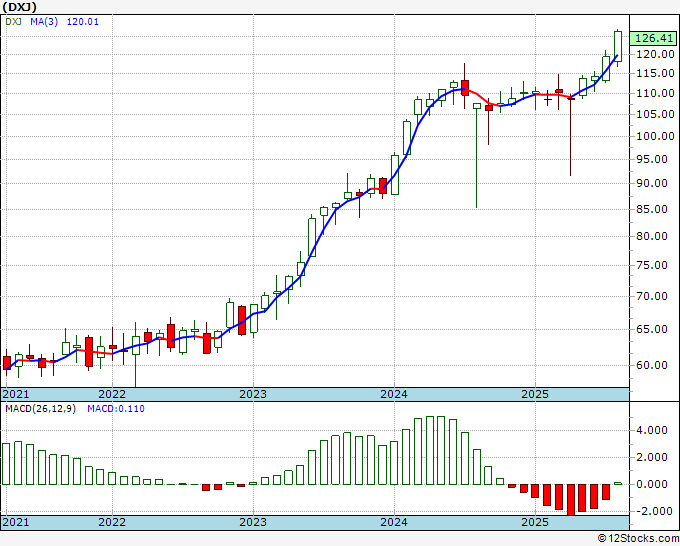Click the 115.00 price axis label
680x546 pixels.
point(655,73)
